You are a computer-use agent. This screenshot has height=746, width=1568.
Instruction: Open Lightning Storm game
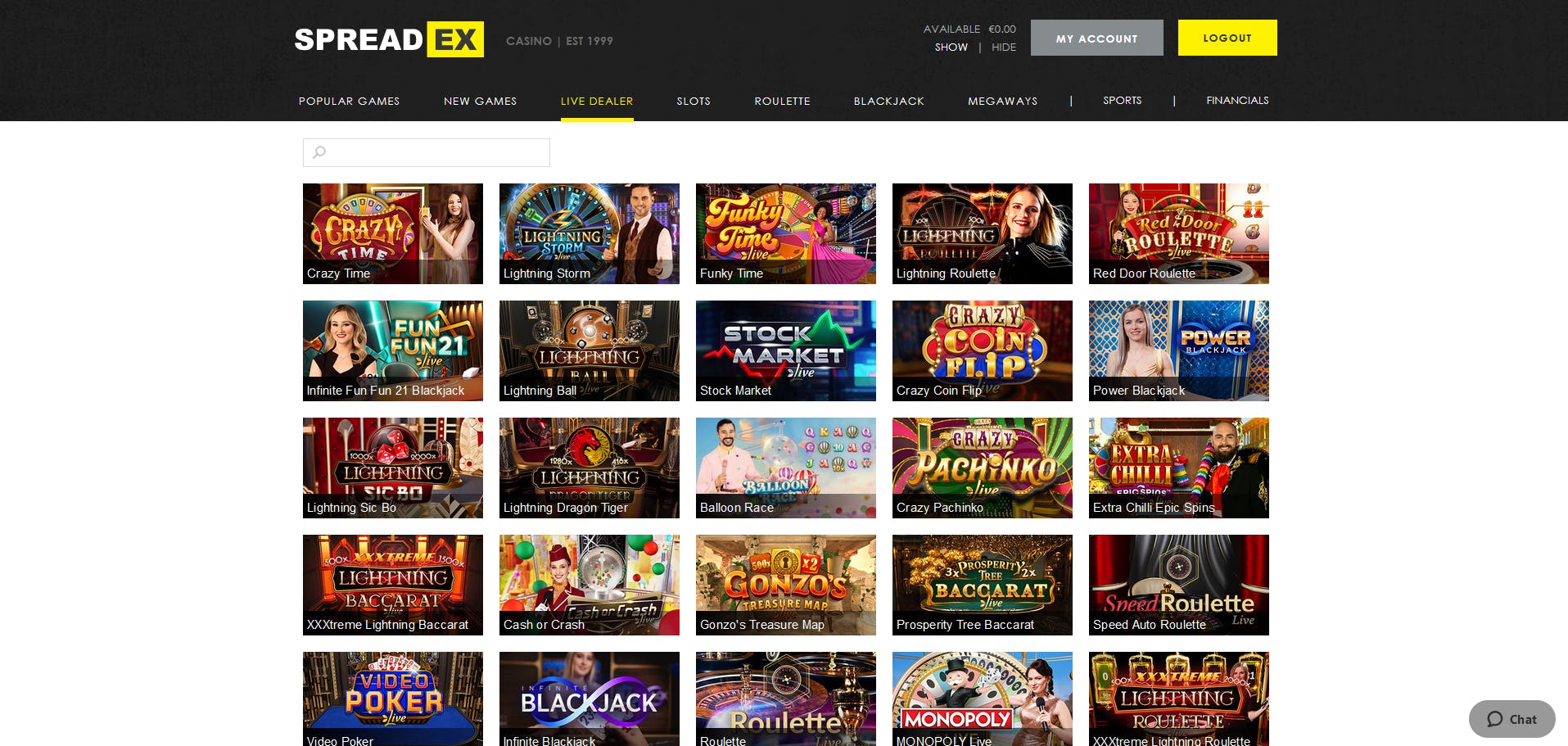pos(590,233)
